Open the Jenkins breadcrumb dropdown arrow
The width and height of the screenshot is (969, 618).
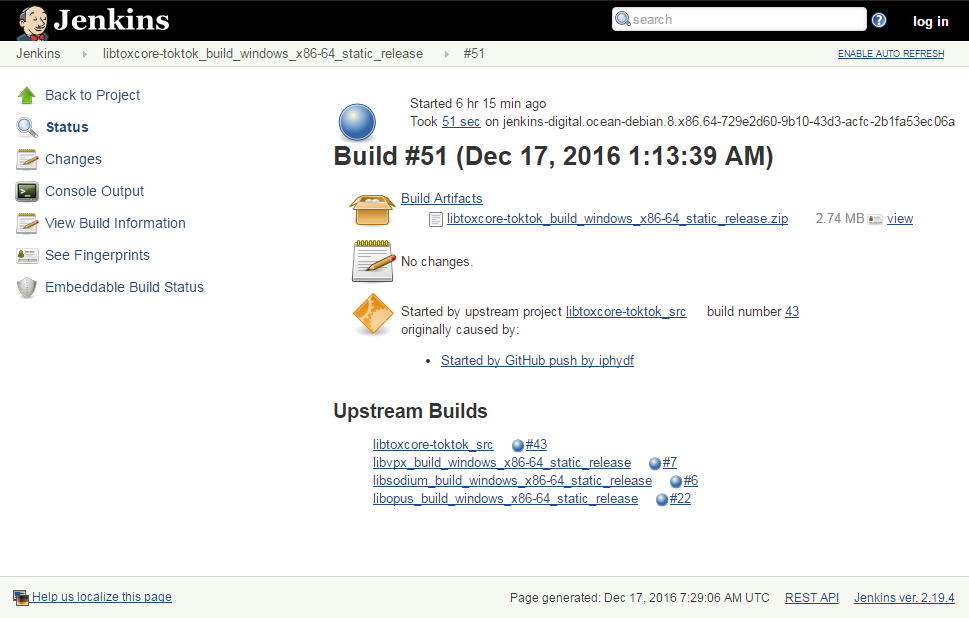click(x=85, y=54)
